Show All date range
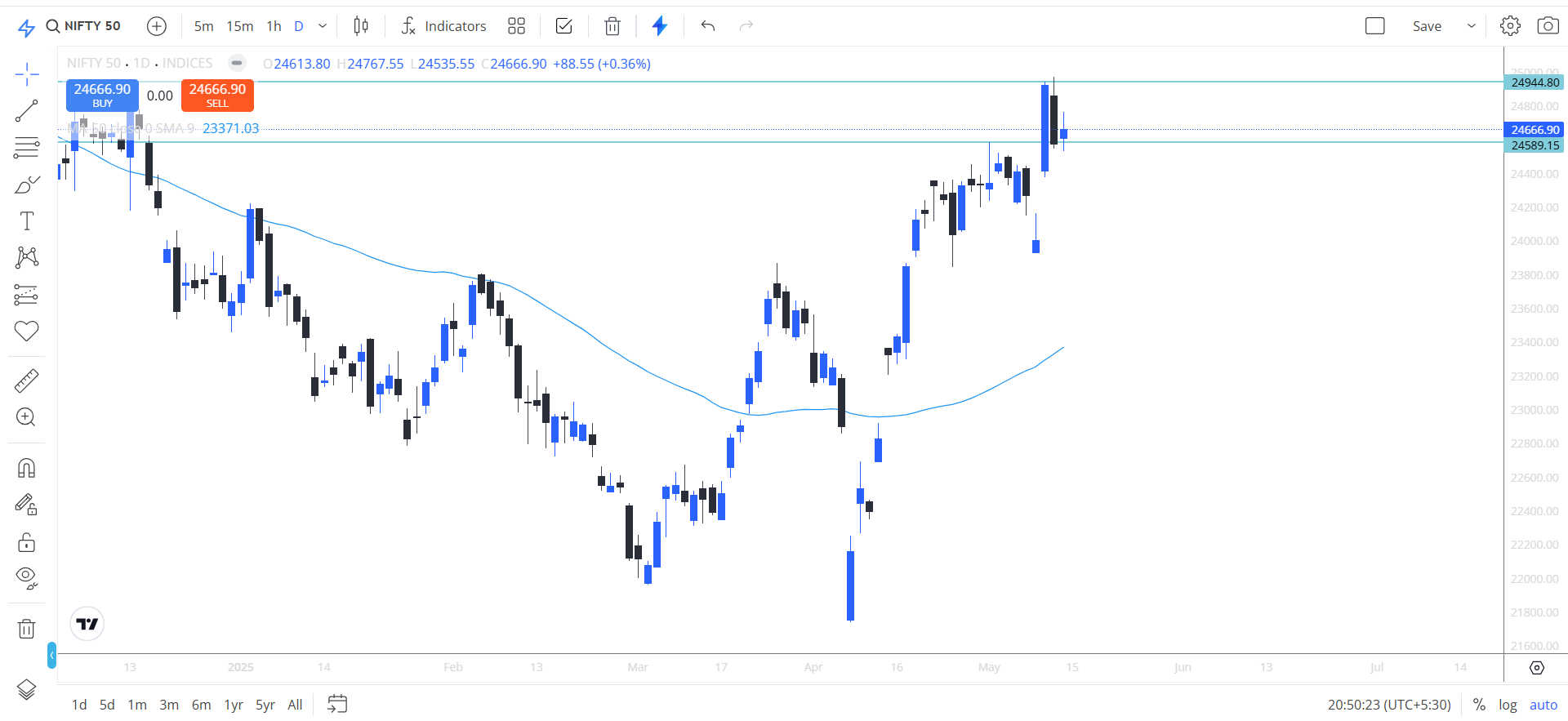The width and height of the screenshot is (1568, 721). point(296,705)
